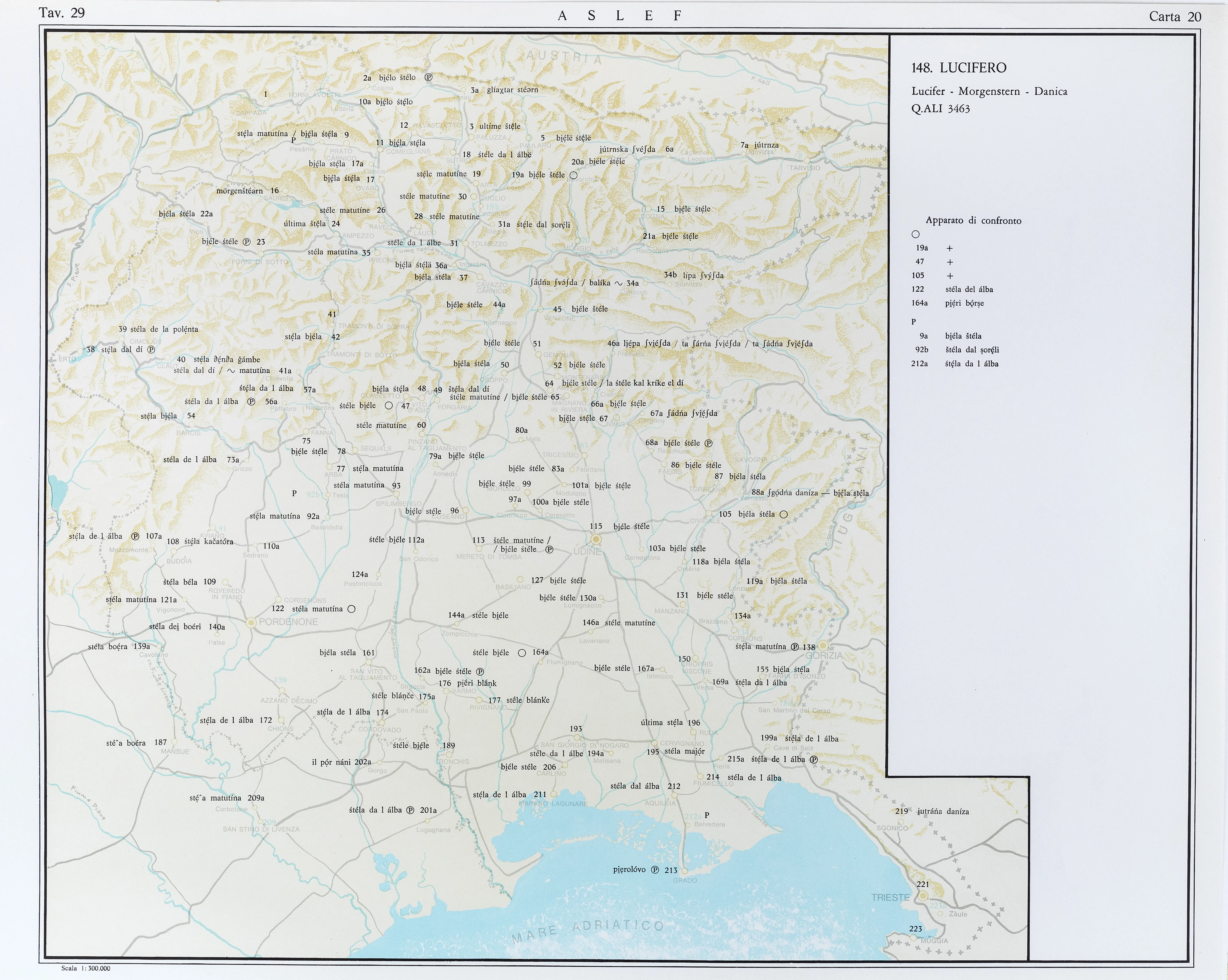Click circled P next to 2a bjélo štélo
Image resolution: width=1228 pixels, height=980 pixels.
428,77
